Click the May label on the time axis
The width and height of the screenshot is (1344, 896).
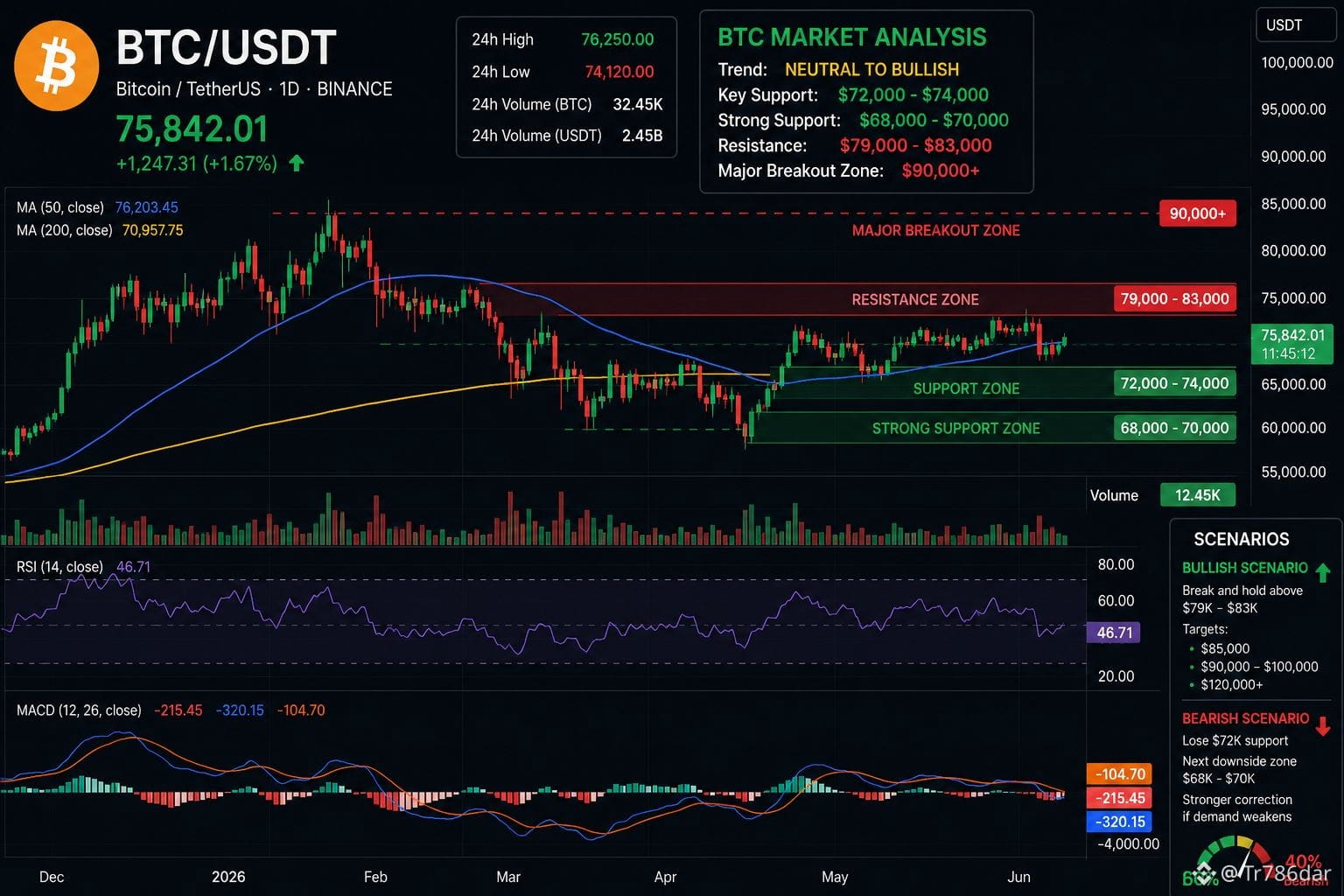pyautogui.click(x=835, y=877)
